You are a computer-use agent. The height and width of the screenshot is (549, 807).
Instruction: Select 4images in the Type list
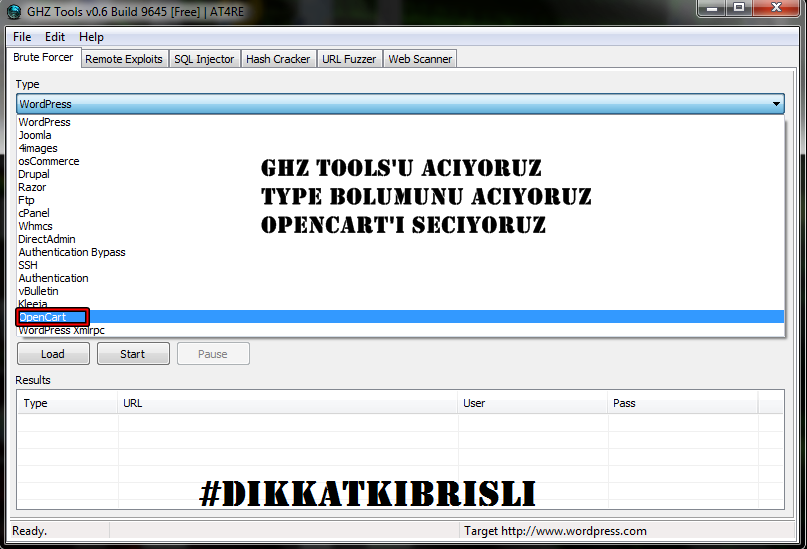pos(401,148)
